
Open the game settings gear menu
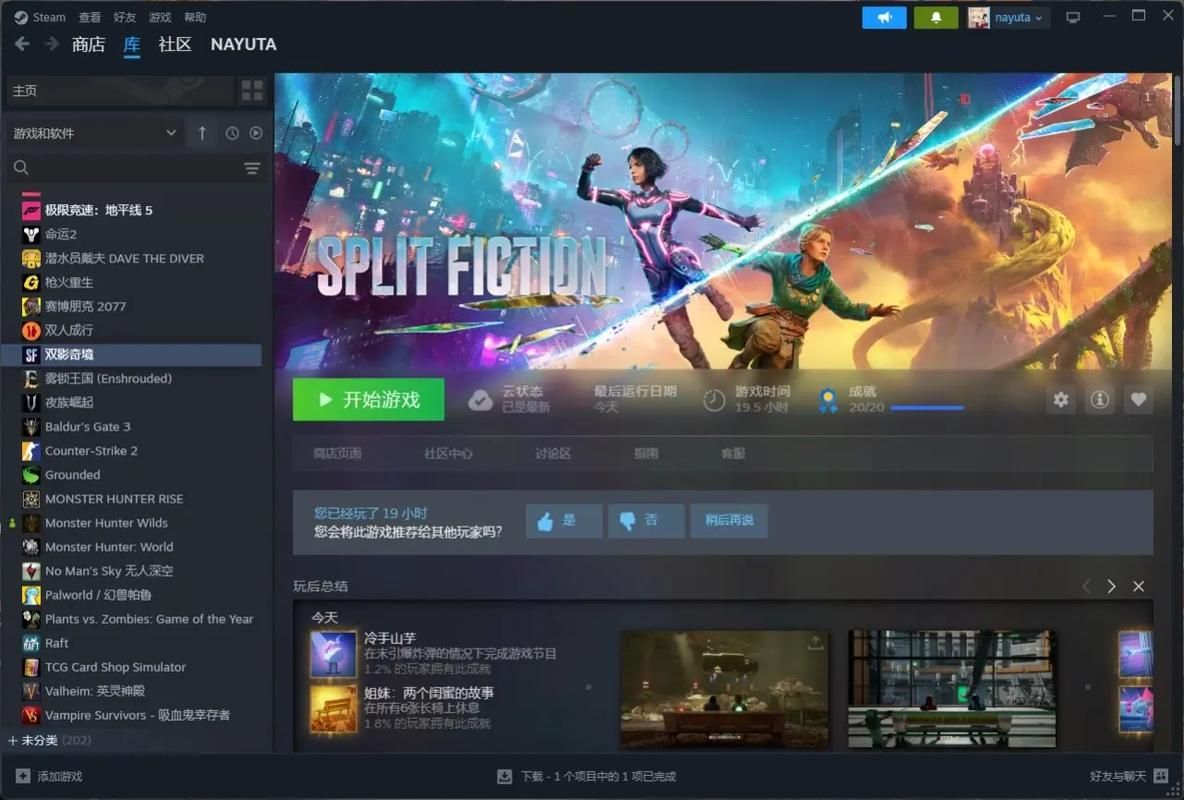coord(1061,400)
